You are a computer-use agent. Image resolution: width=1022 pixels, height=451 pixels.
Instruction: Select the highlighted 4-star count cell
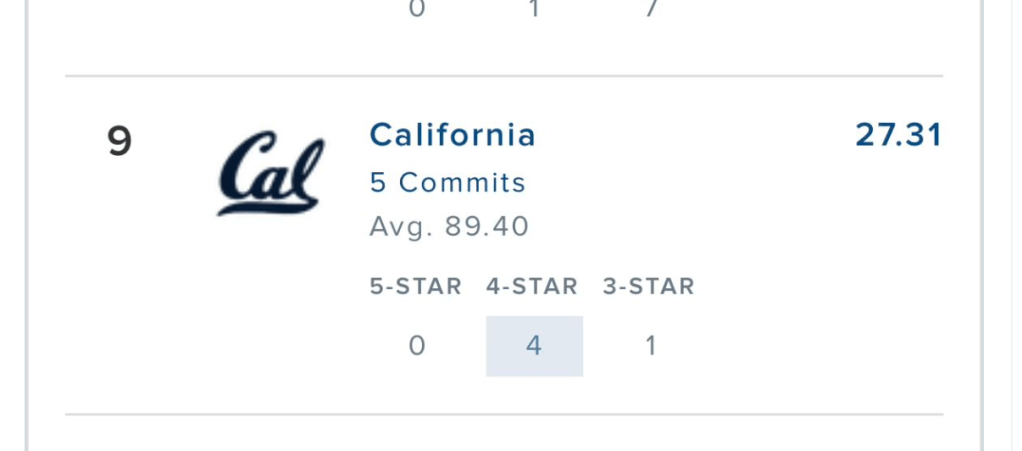[534, 346]
